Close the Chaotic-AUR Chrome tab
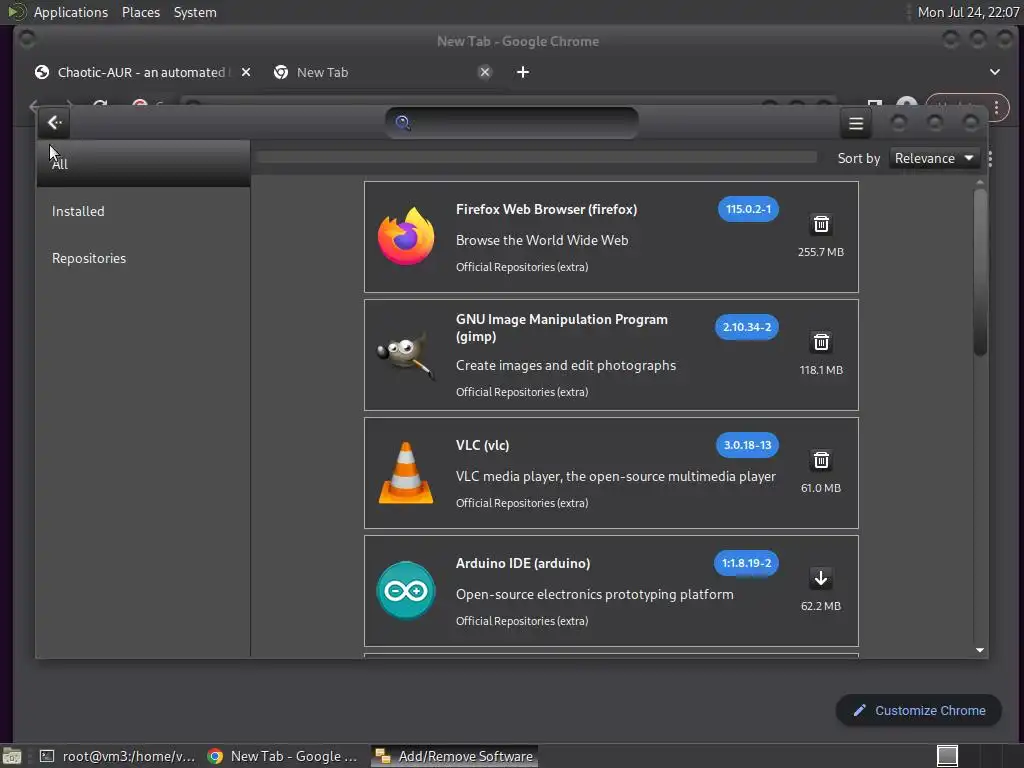The image size is (1024, 768). 246,72
